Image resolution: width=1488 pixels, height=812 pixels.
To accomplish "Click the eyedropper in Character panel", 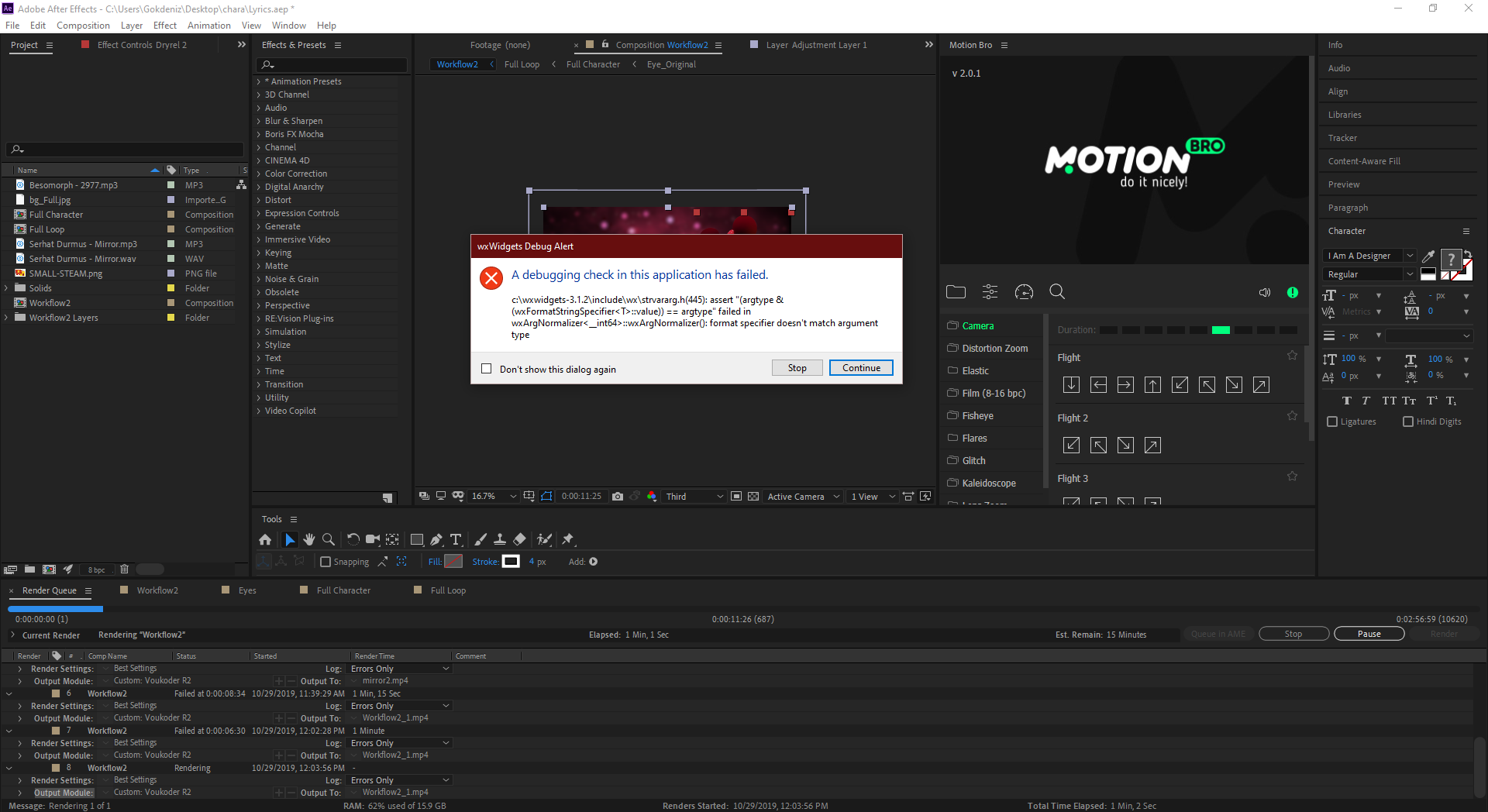I will coord(1428,256).
